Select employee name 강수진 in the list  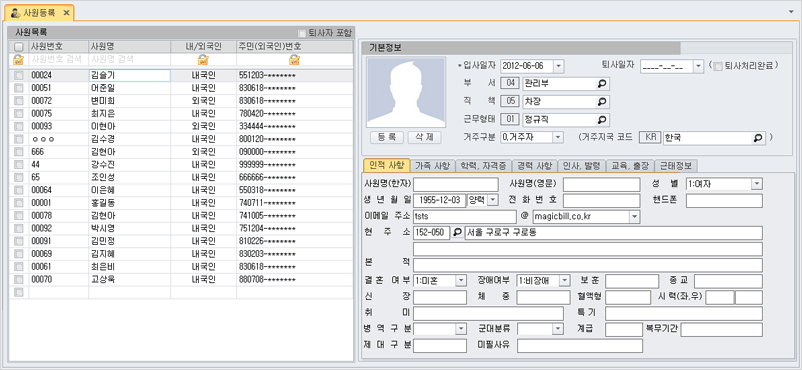point(129,164)
